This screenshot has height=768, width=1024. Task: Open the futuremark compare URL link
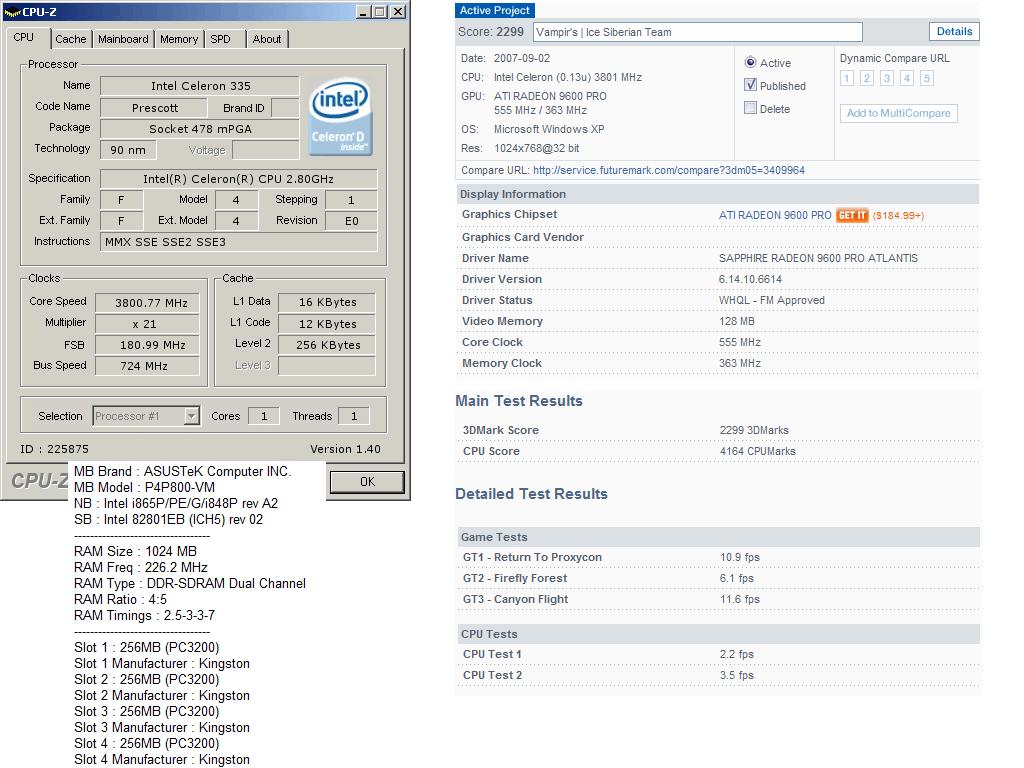coord(669,170)
